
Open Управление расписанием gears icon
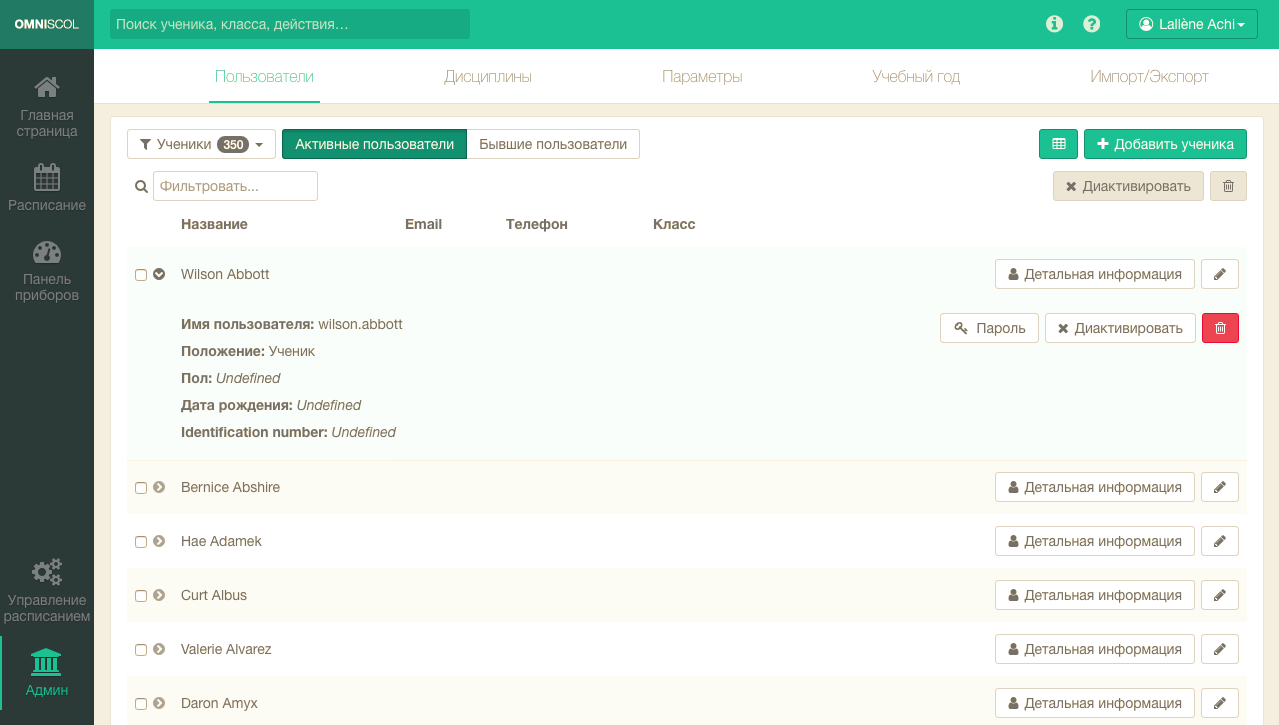tap(47, 572)
